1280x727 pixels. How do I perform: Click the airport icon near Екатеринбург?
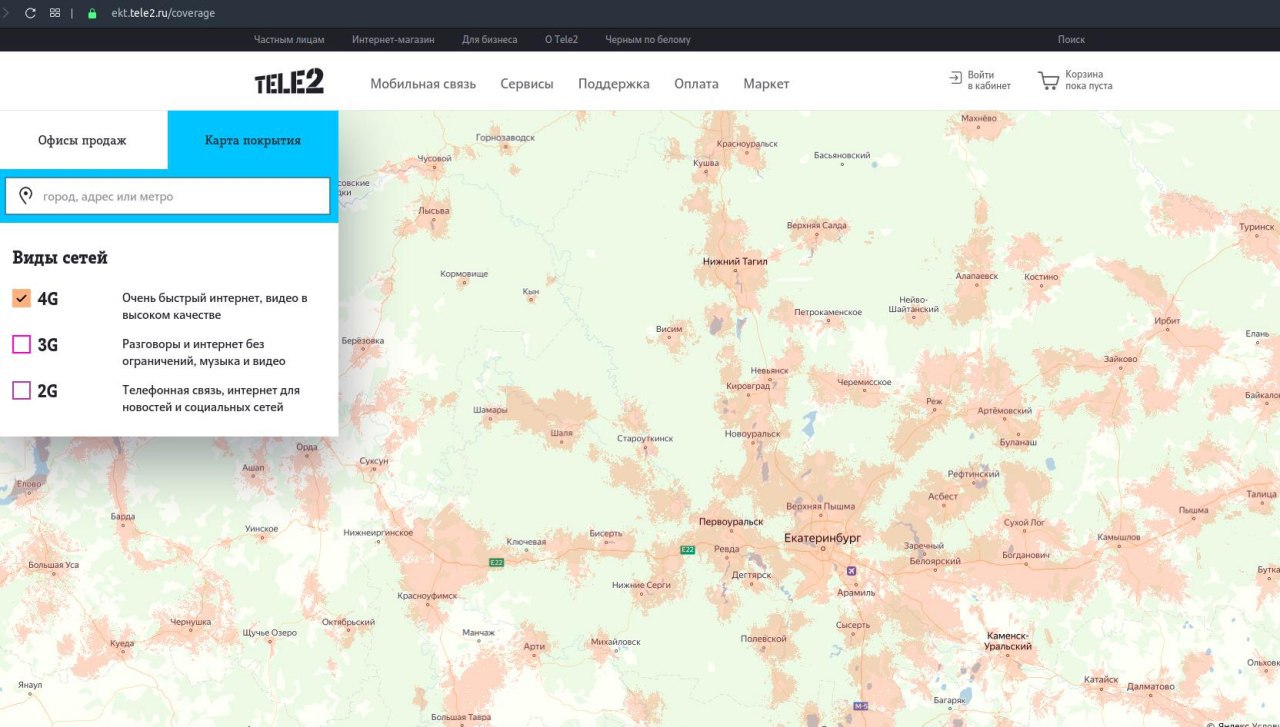coord(851,571)
